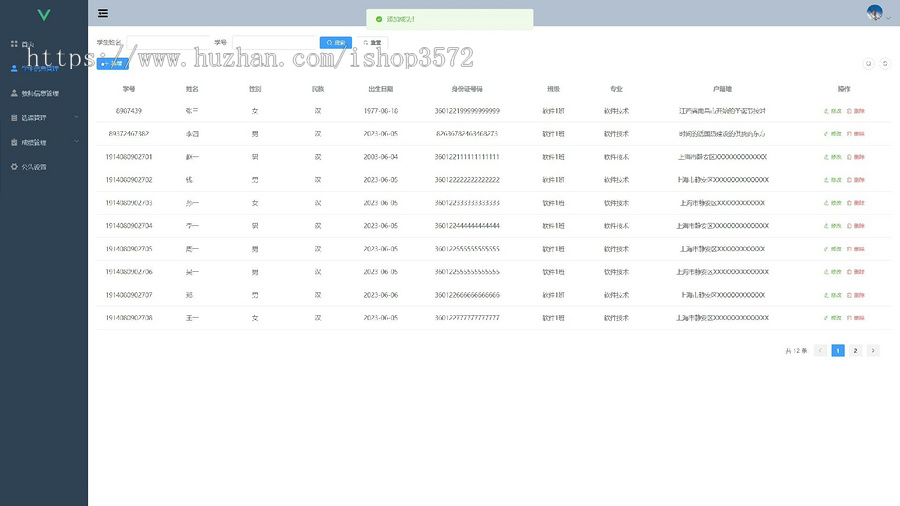This screenshot has height=506, width=900.
Task: Click the 学号 column header
Action: pyautogui.click(x=129, y=89)
